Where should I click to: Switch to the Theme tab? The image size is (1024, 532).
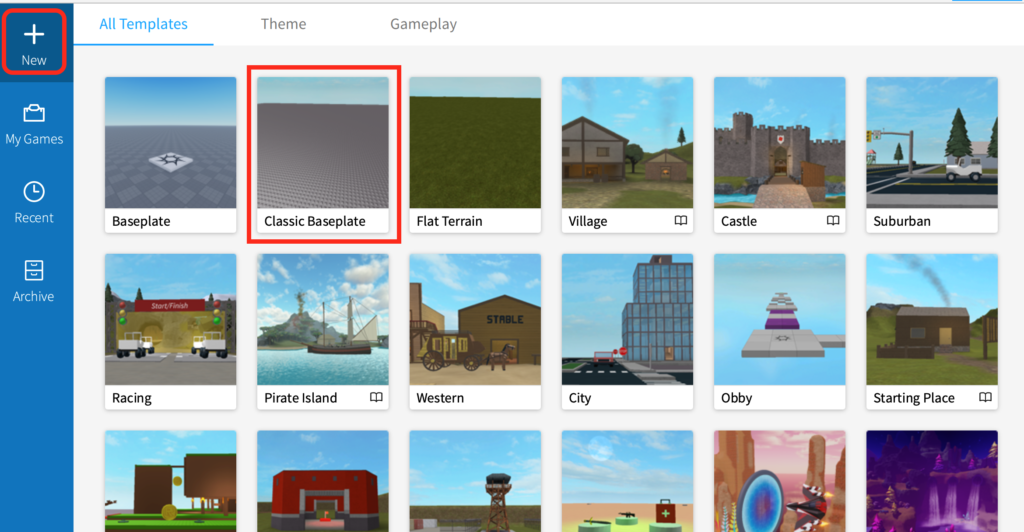283,24
